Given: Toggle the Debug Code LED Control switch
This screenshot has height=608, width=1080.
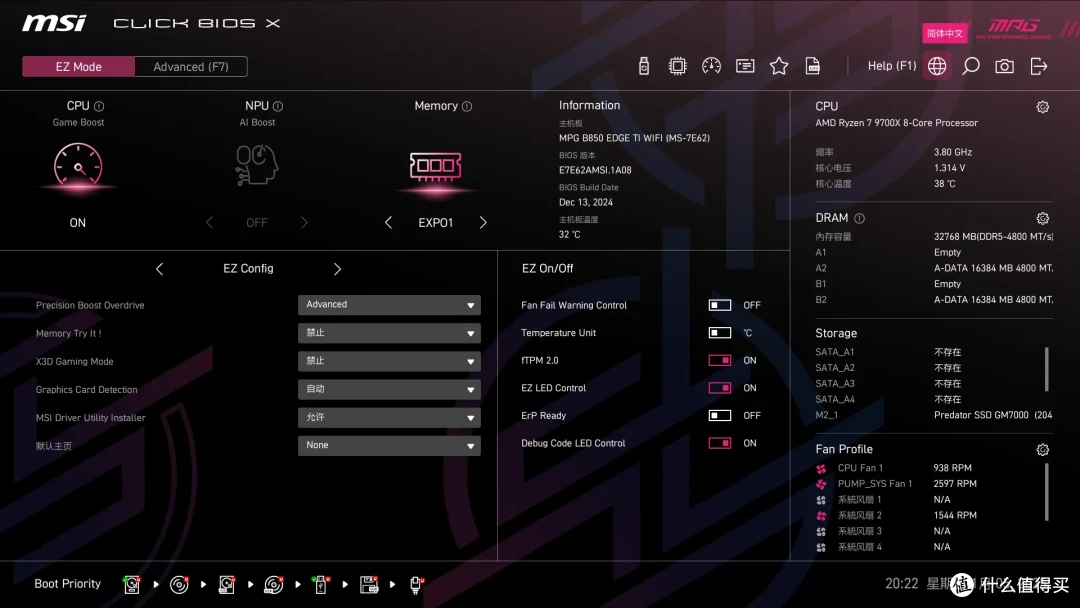Looking at the screenshot, I should tap(720, 443).
